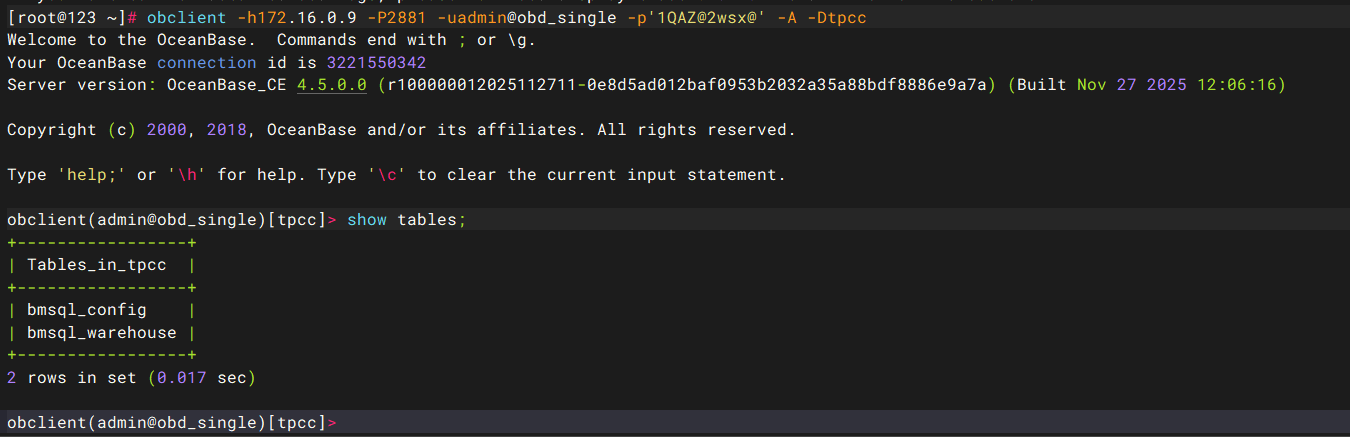The height and width of the screenshot is (437, 1350).
Task: Click the Copyright notice line
Action: [x=400, y=130]
